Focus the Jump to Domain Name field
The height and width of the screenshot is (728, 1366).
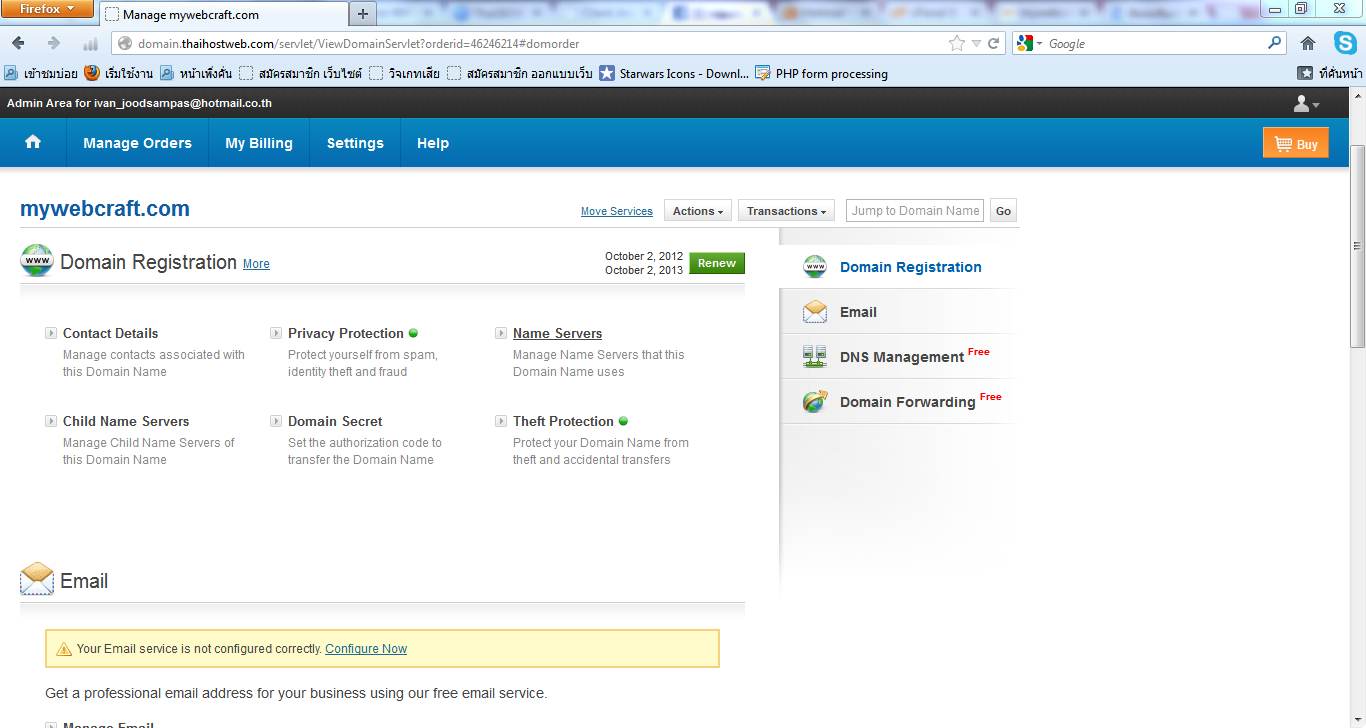coord(915,211)
